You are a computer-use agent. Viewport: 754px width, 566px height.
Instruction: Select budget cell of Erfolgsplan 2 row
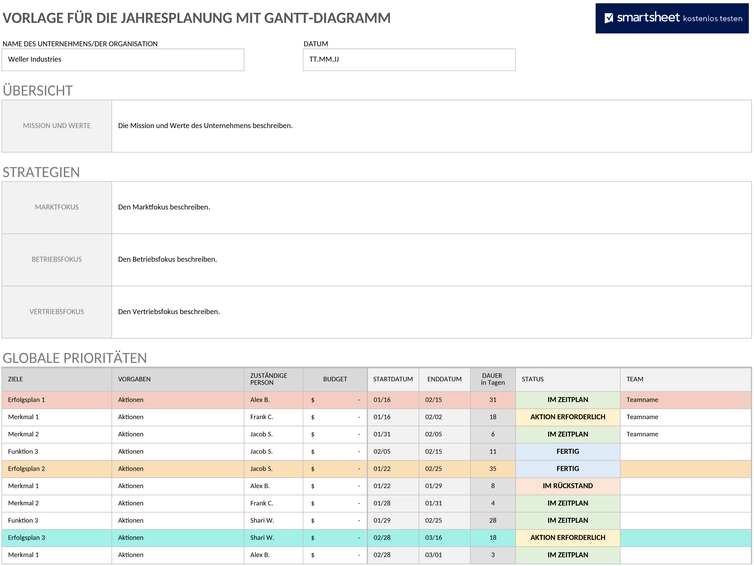[335, 469]
